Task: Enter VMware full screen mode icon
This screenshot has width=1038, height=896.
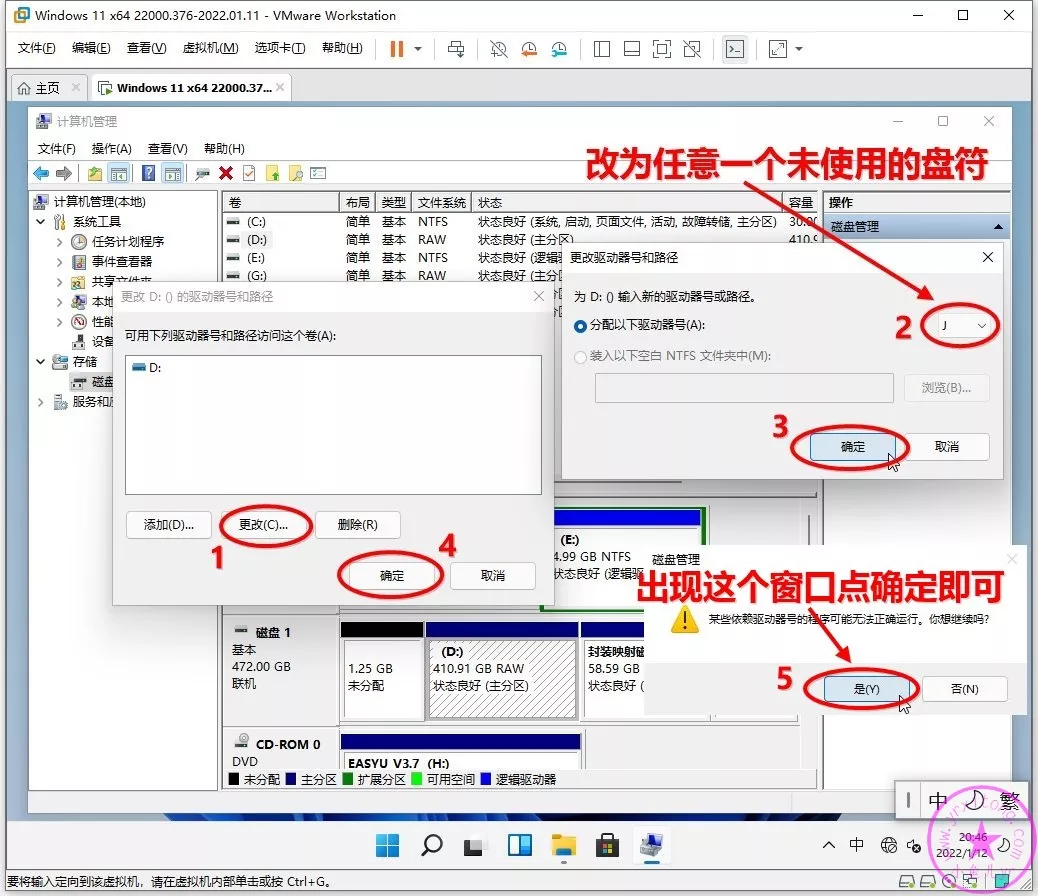Action: pos(661,49)
